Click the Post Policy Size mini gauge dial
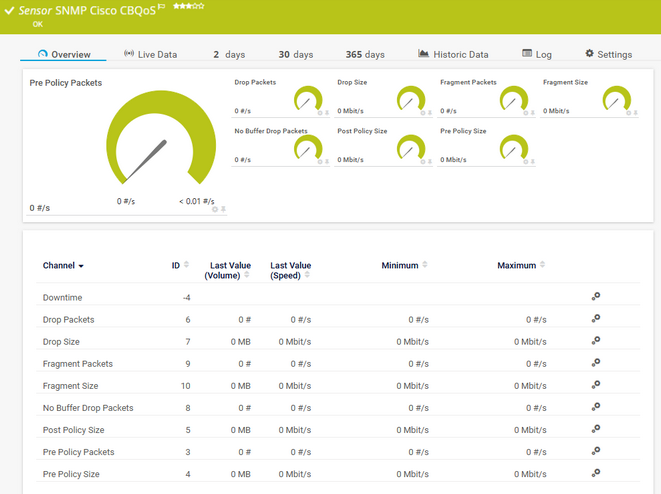 click(x=411, y=147)
